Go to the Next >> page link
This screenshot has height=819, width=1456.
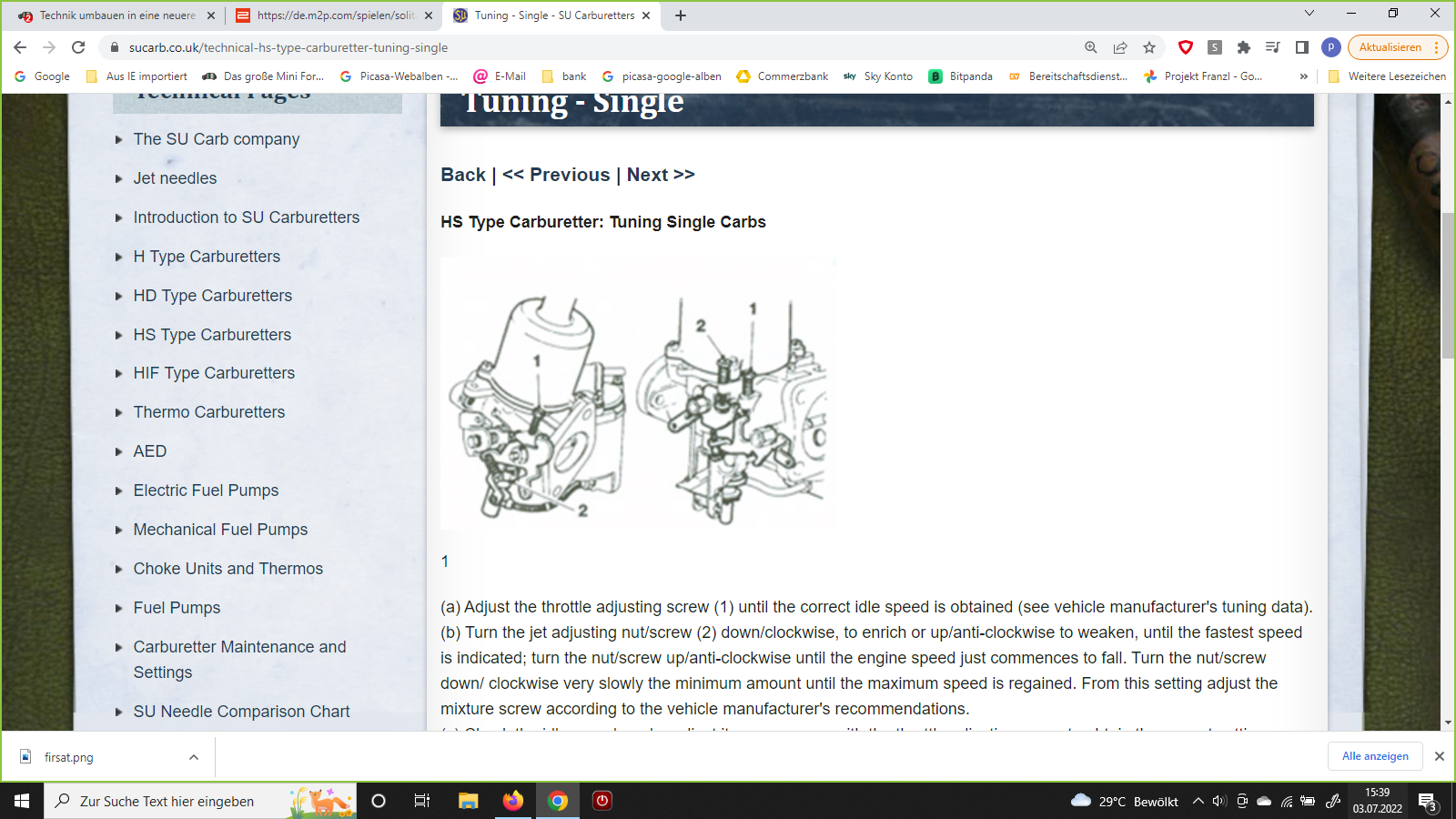click(661, 175)
